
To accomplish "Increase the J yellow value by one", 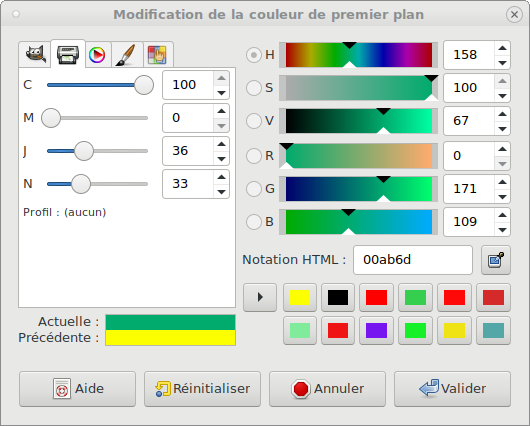I will pos(221,144).
